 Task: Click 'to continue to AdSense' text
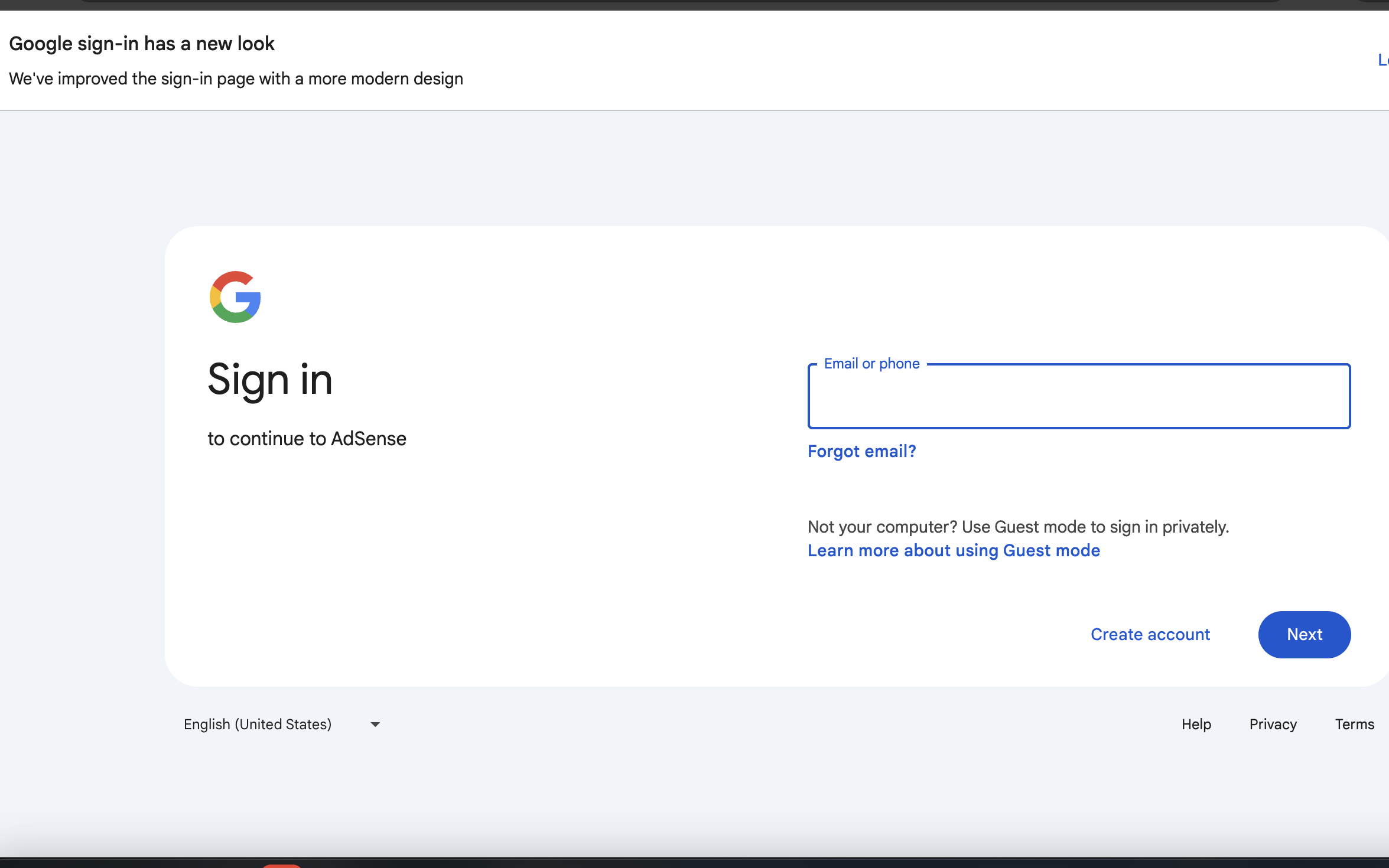tap(307, 439)
